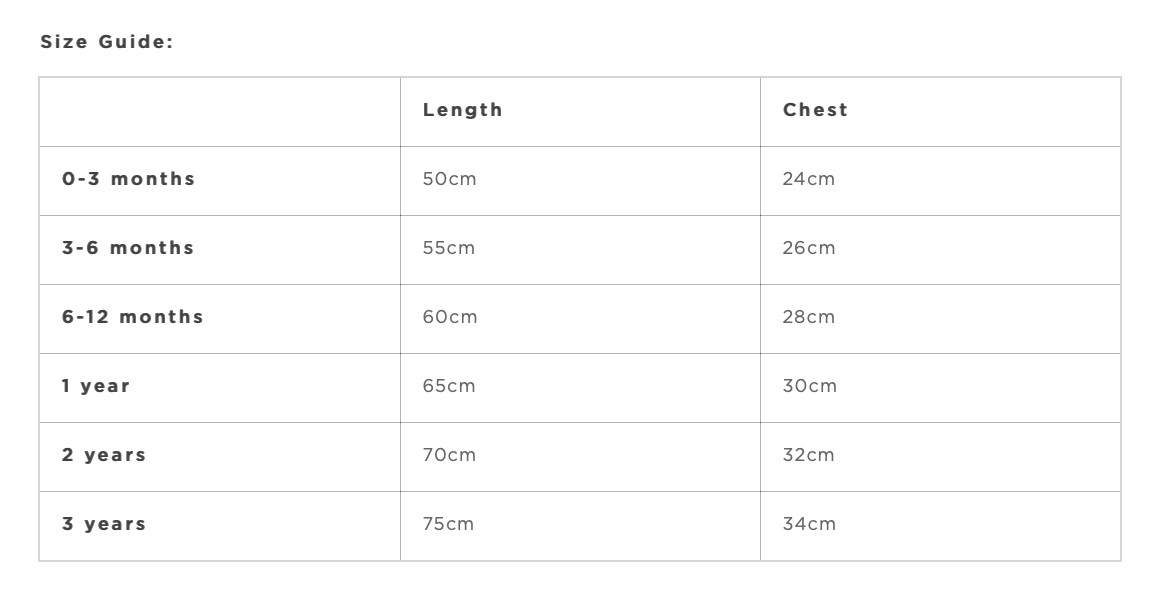Select the 26cm chest cell

tap(809, 248)
